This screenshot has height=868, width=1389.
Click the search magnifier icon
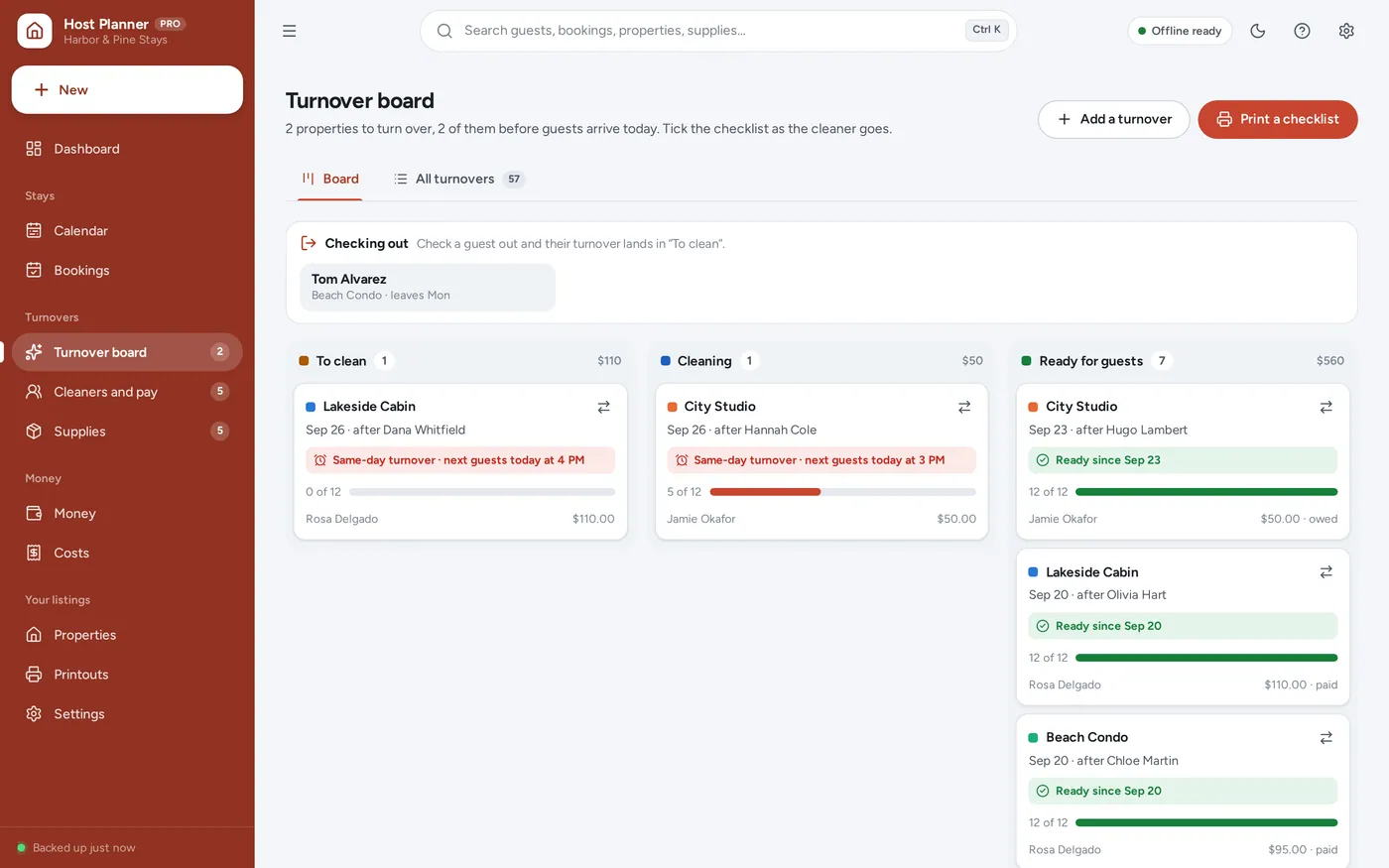tap(444, 31)
